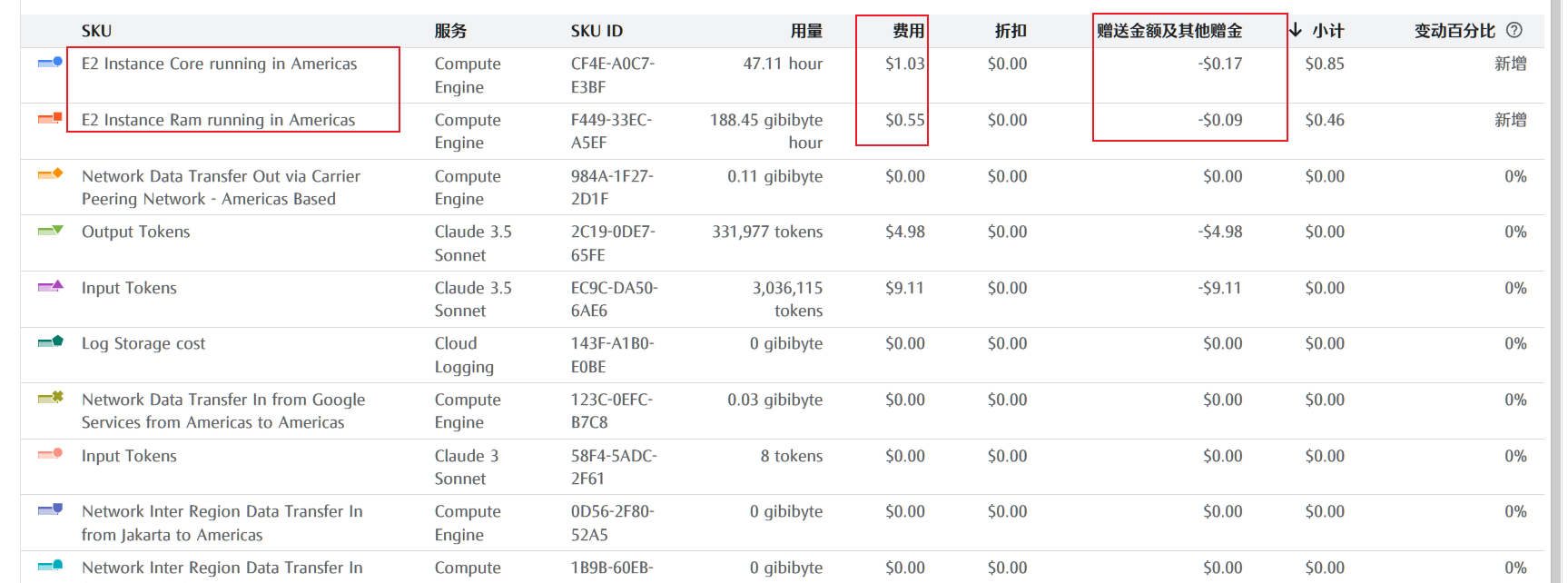Viewport: 1568px width, 583px height.
Task: Click the sort arrow next to 小计
Action: (1296, 30)
